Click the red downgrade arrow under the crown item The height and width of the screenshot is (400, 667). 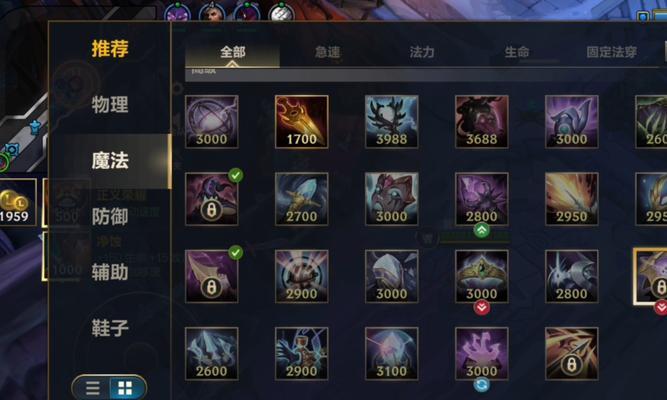[482, 307]
